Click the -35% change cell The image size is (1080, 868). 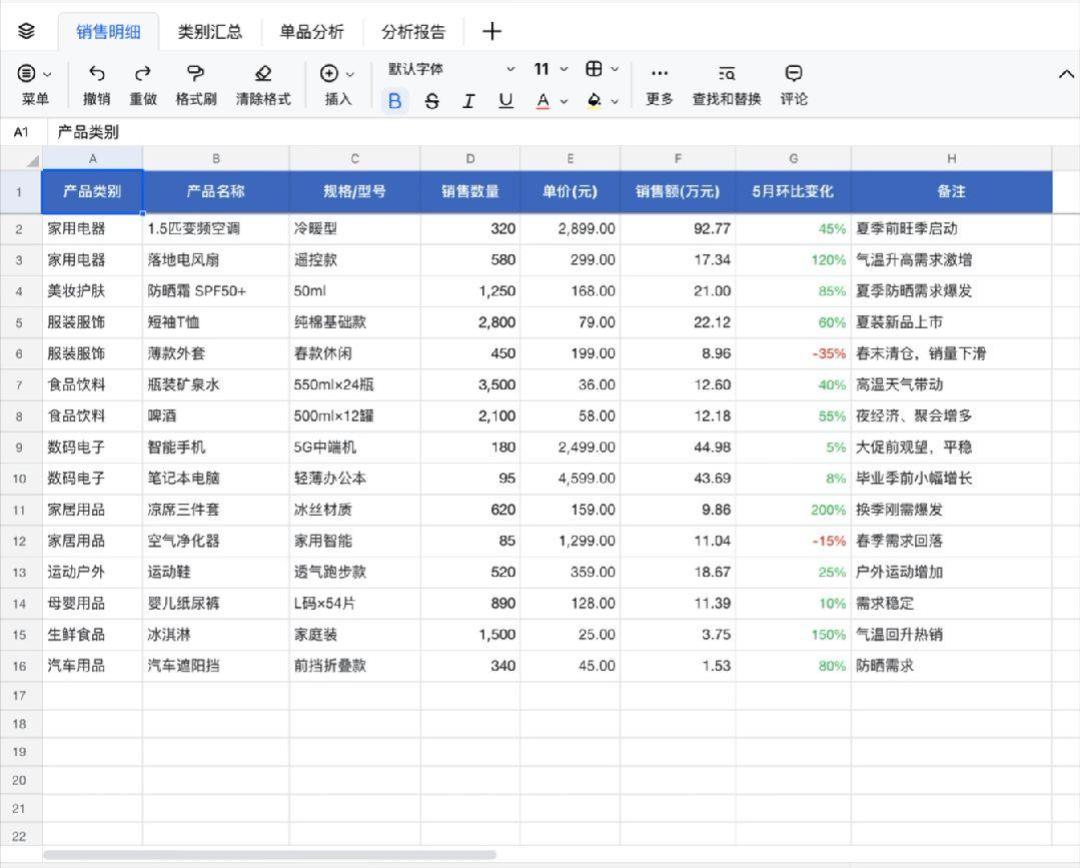coord(793,353)
